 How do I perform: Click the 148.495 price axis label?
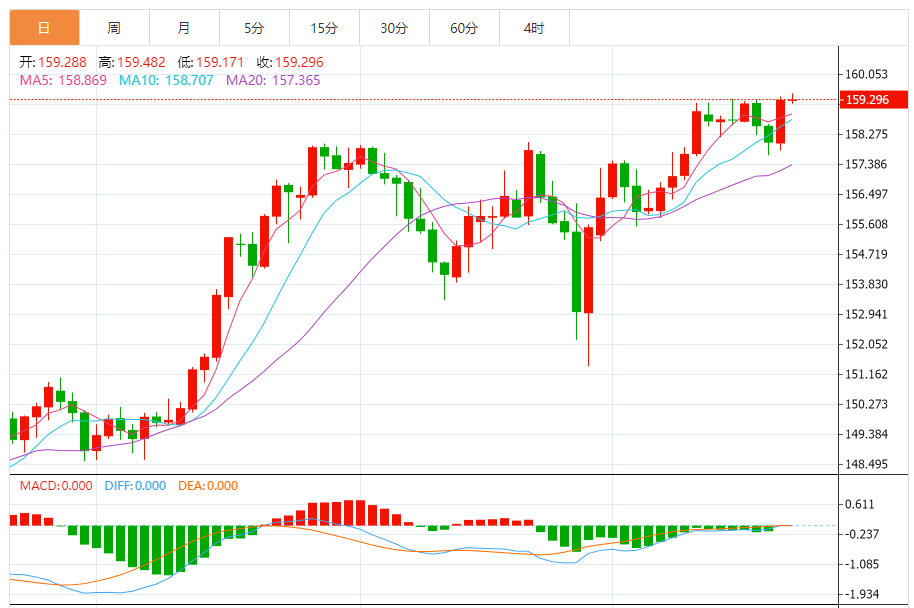(x=866, y=465)
